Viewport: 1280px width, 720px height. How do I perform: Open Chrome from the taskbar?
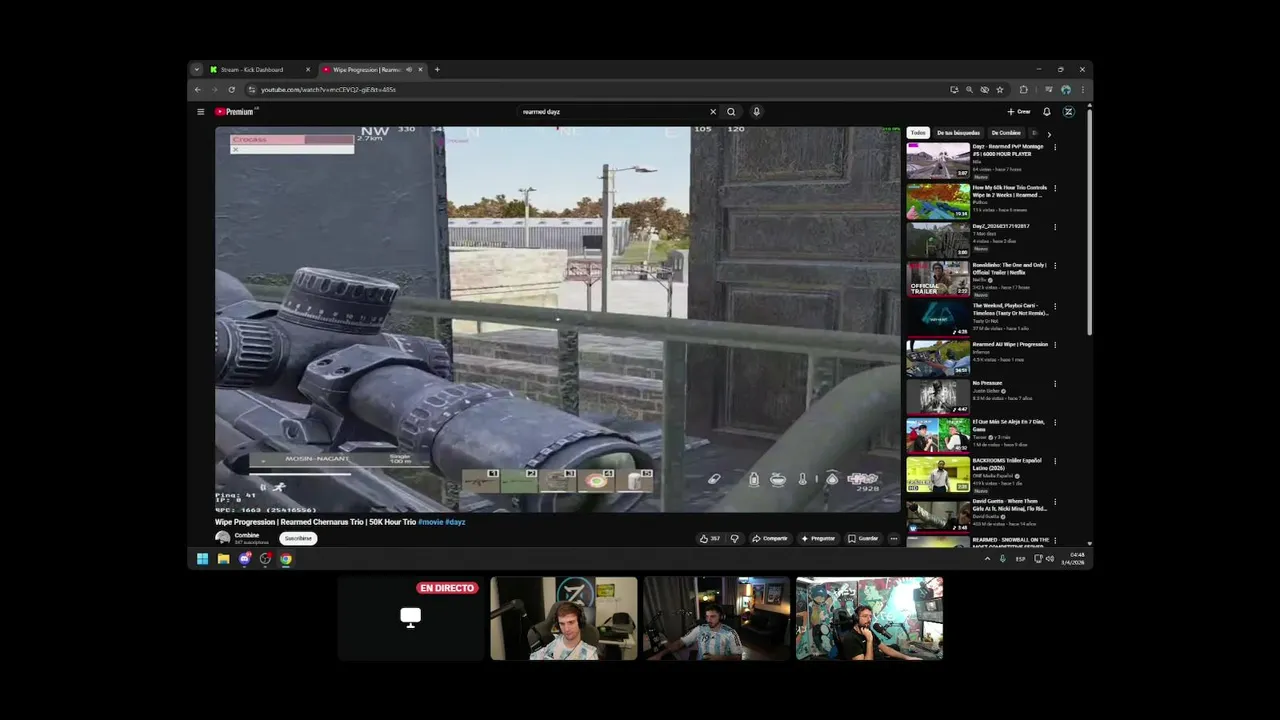(286, 559)
